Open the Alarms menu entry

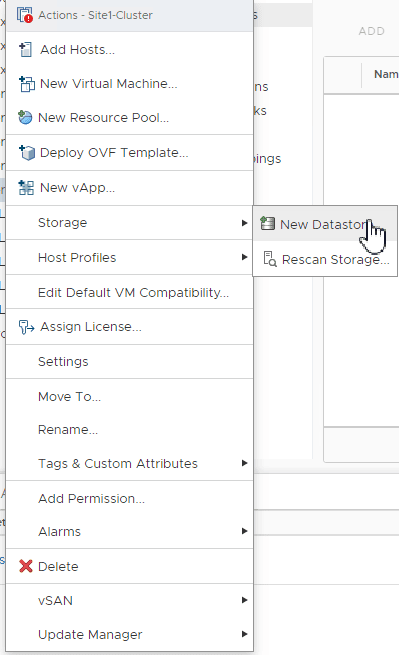(130, 531)
